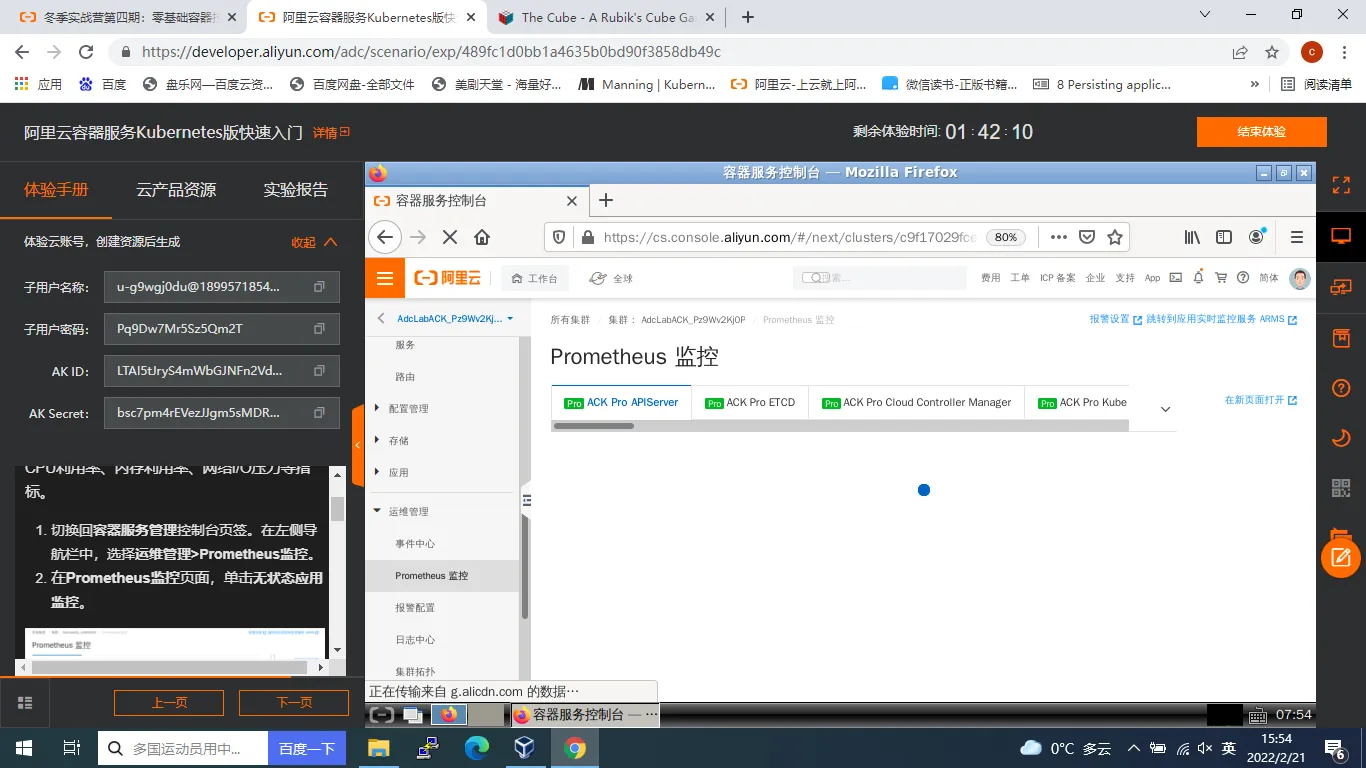Open Aliyun user avatar menu
1366x768 pixels.
pos(1300,278)
